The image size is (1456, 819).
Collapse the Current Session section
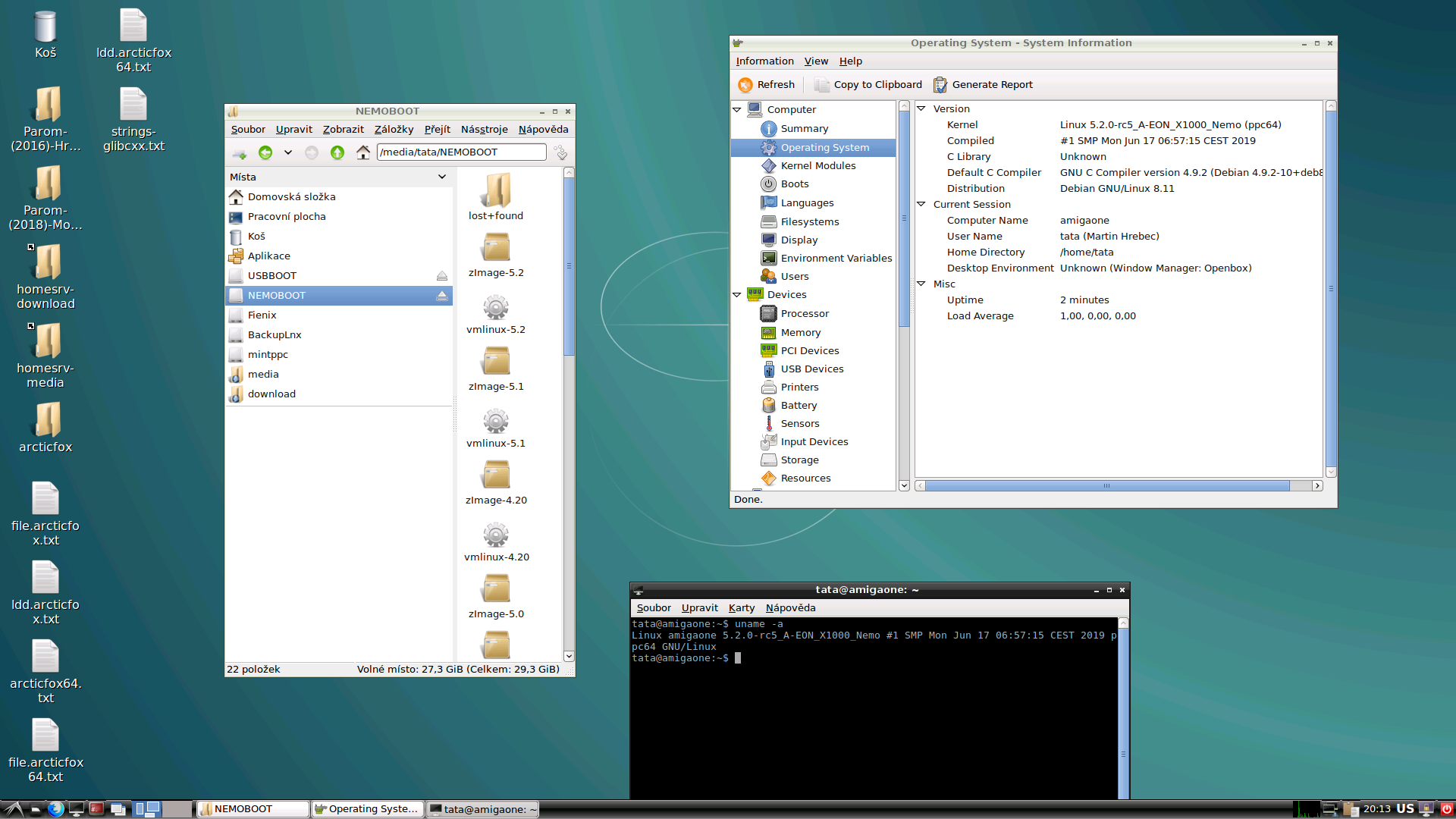point(921,204)
